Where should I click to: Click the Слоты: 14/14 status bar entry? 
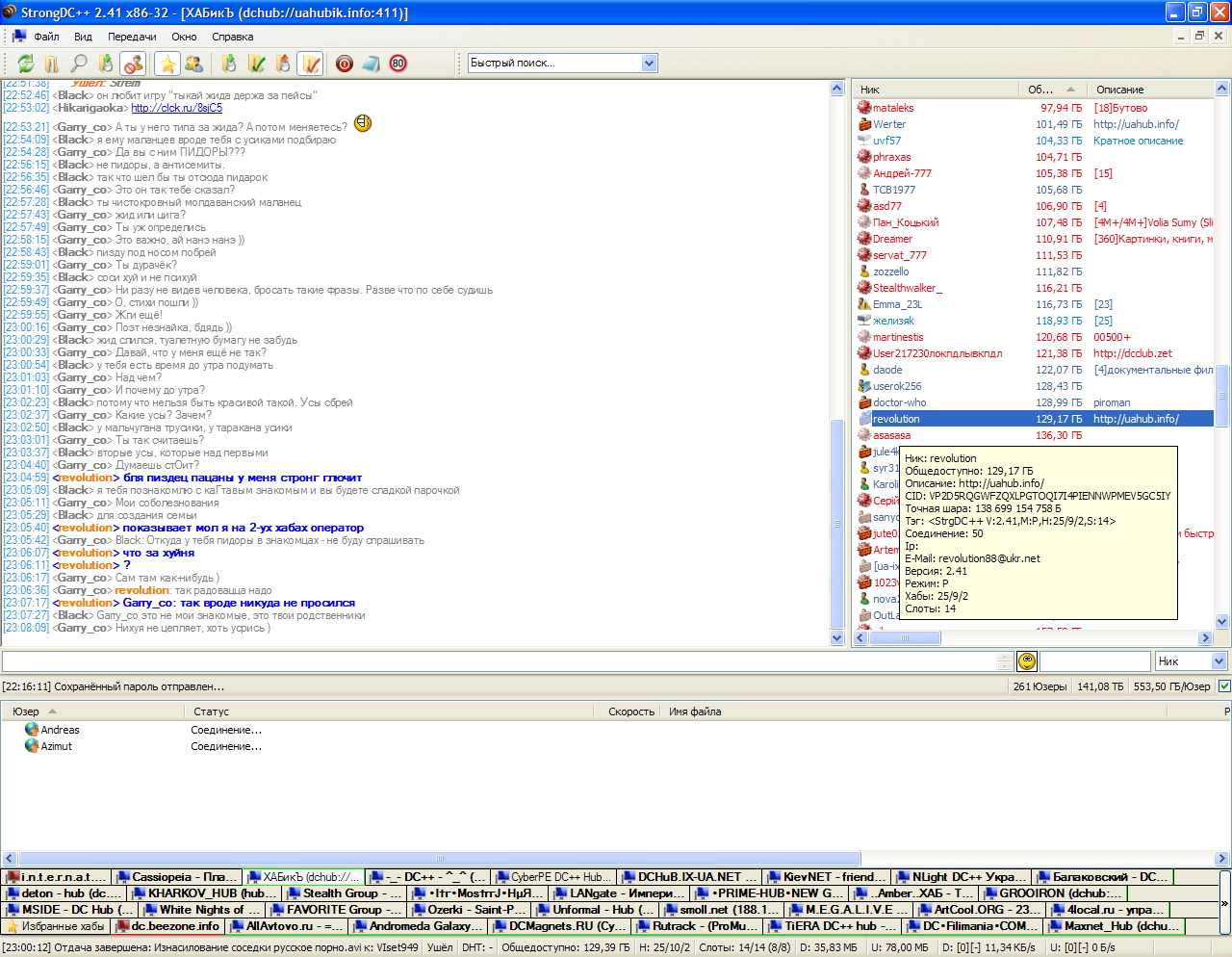click(745, 947)
